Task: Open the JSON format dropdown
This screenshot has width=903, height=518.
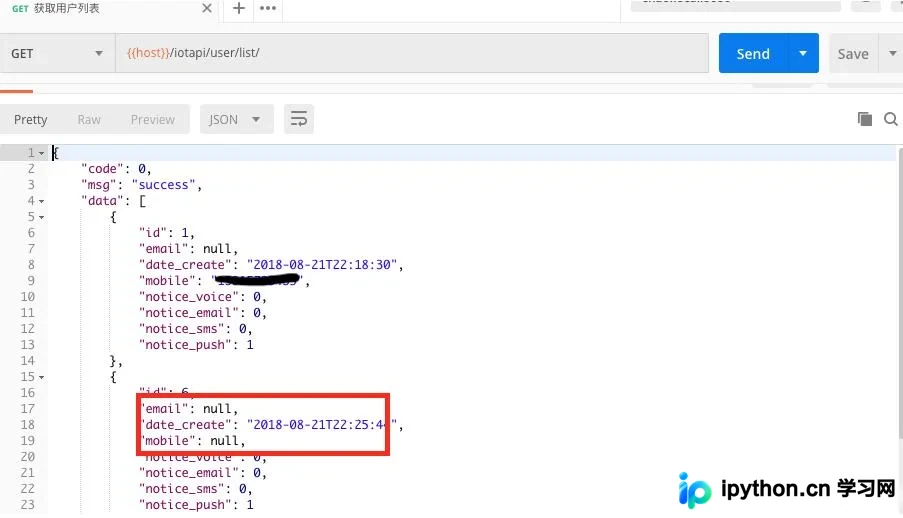Action: (236, 119)
